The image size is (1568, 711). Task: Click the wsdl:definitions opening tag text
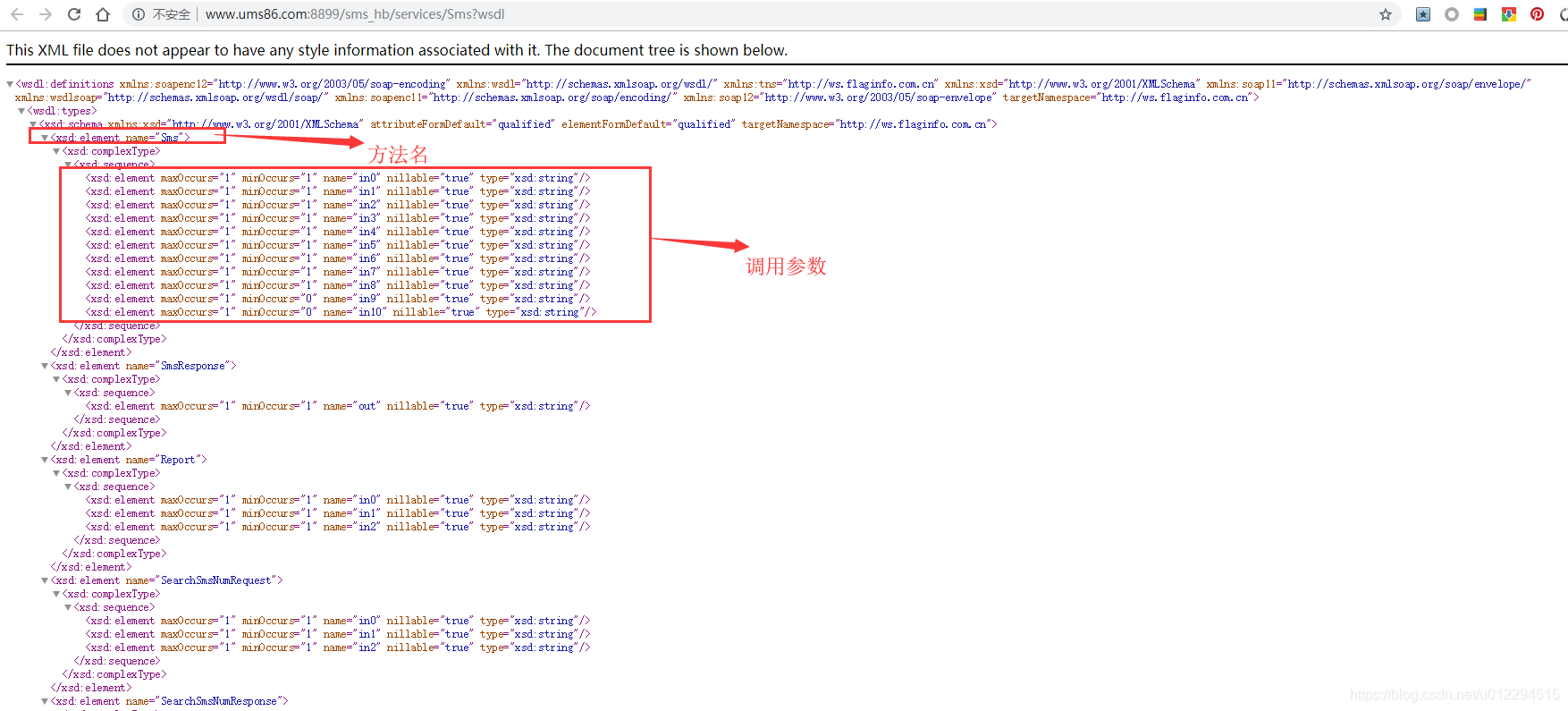tap(65, 84)
